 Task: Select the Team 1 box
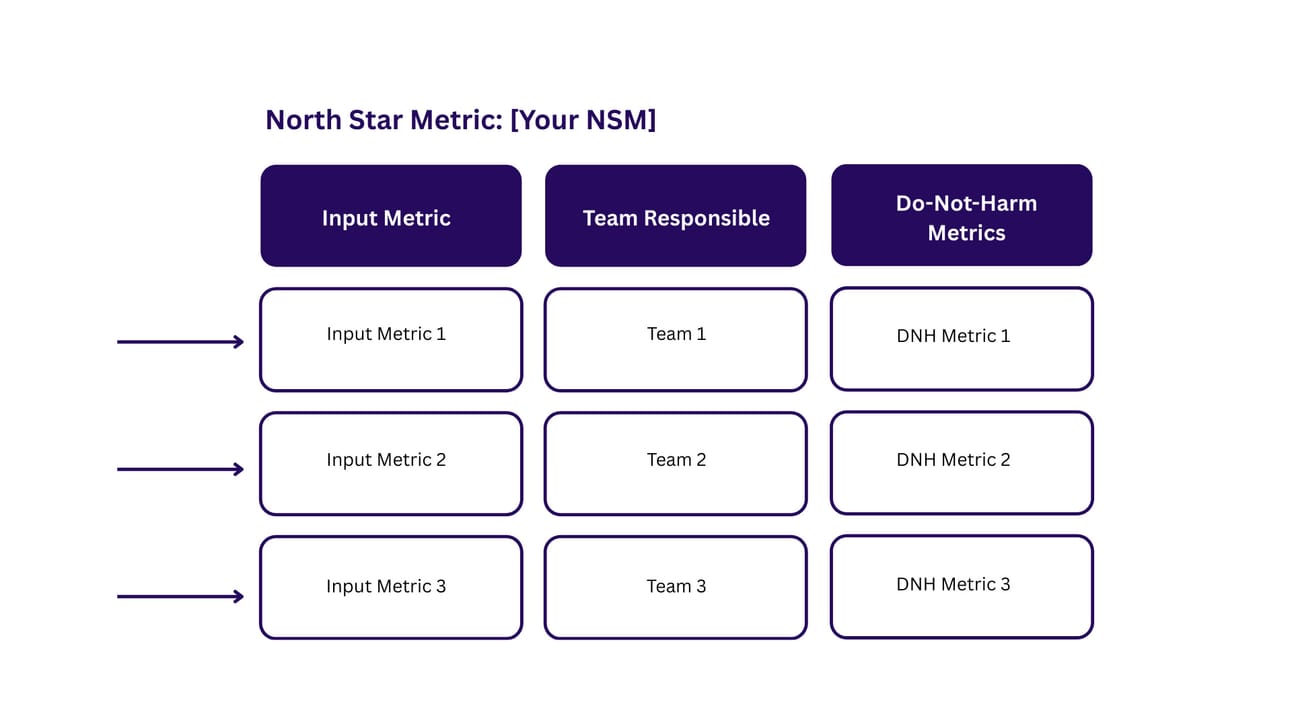(676, 340)
